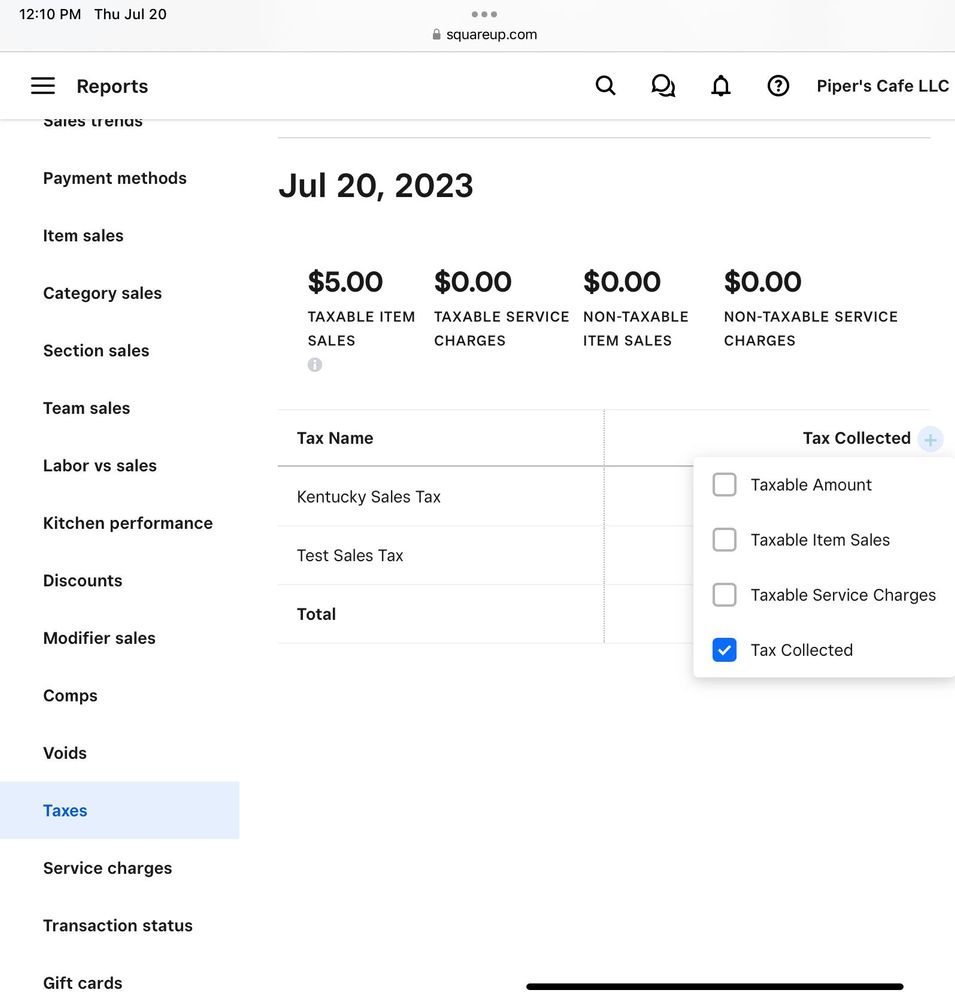The height and width of the screenshot is (999, 955).
Task: Tap the three-dot multitasking icon at top
Action: 484,14
